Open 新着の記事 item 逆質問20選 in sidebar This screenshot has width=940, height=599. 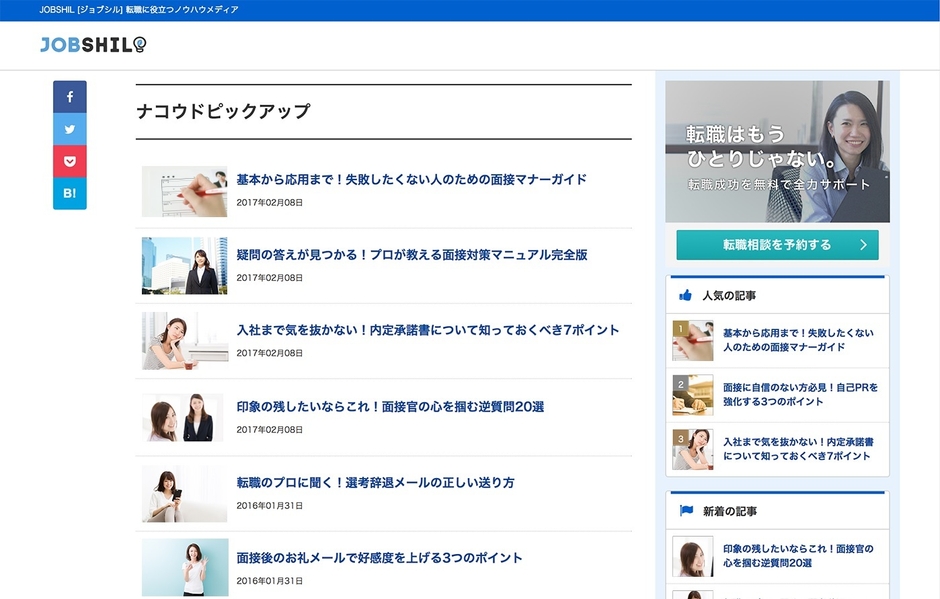[x=797, y=556]
